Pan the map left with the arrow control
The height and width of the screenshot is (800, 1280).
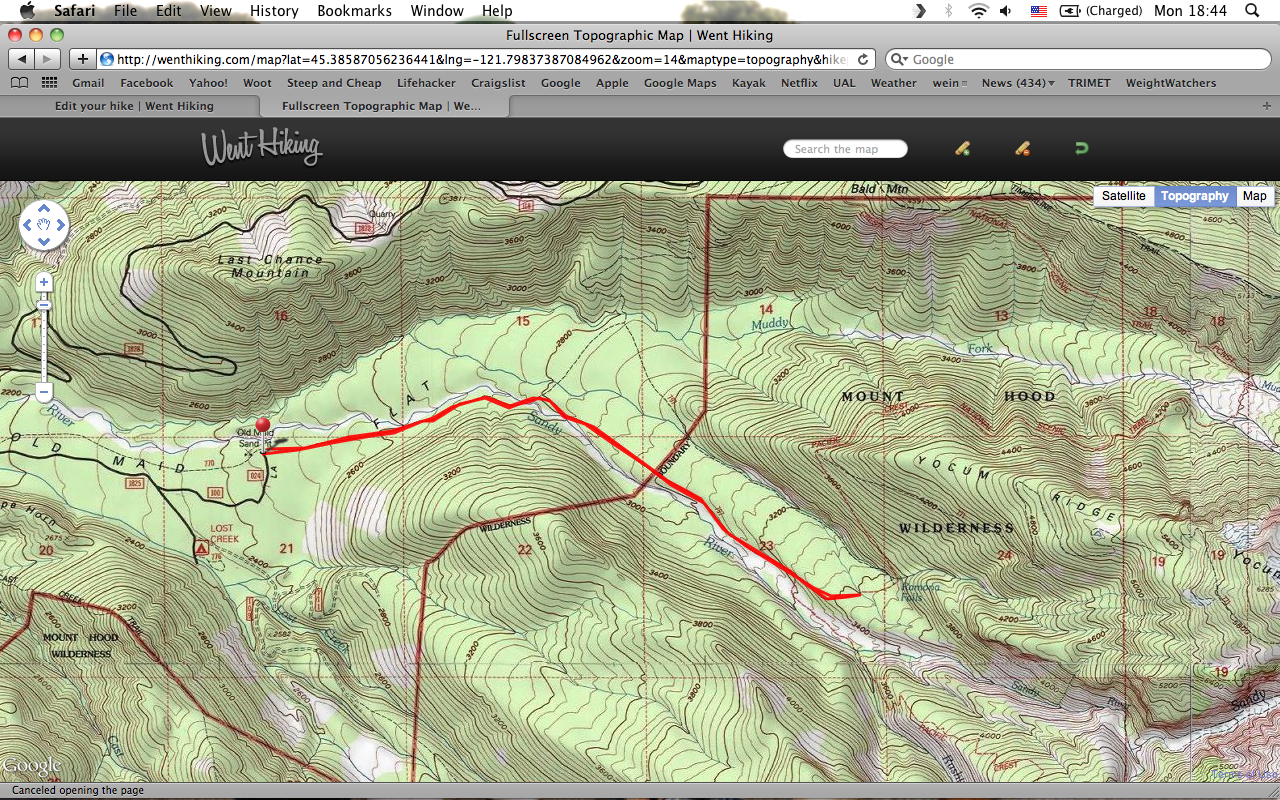click(28, 226)
